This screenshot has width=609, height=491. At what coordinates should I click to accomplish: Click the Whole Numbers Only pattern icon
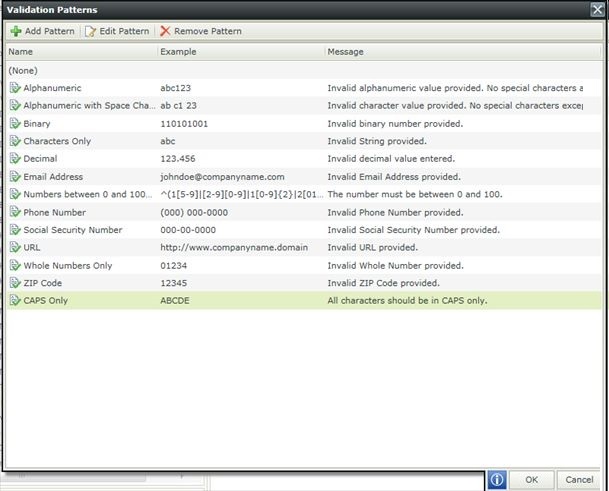[15, 265]
